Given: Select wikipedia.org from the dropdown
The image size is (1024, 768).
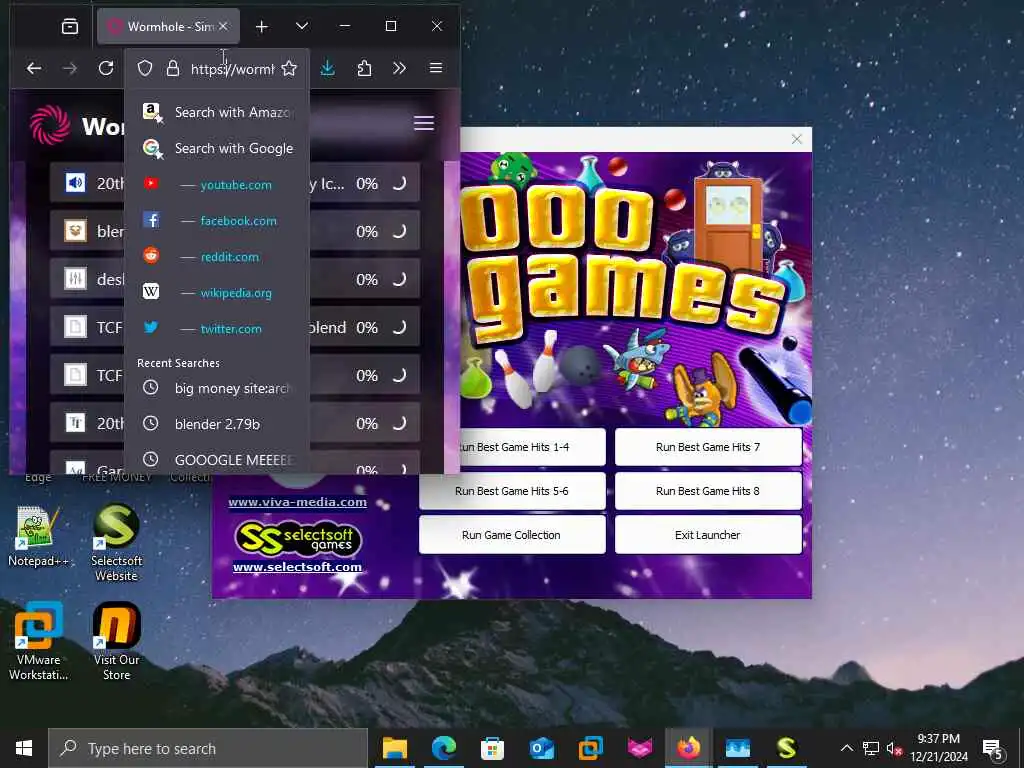Looking at the screenshot, I should point(217,293).
